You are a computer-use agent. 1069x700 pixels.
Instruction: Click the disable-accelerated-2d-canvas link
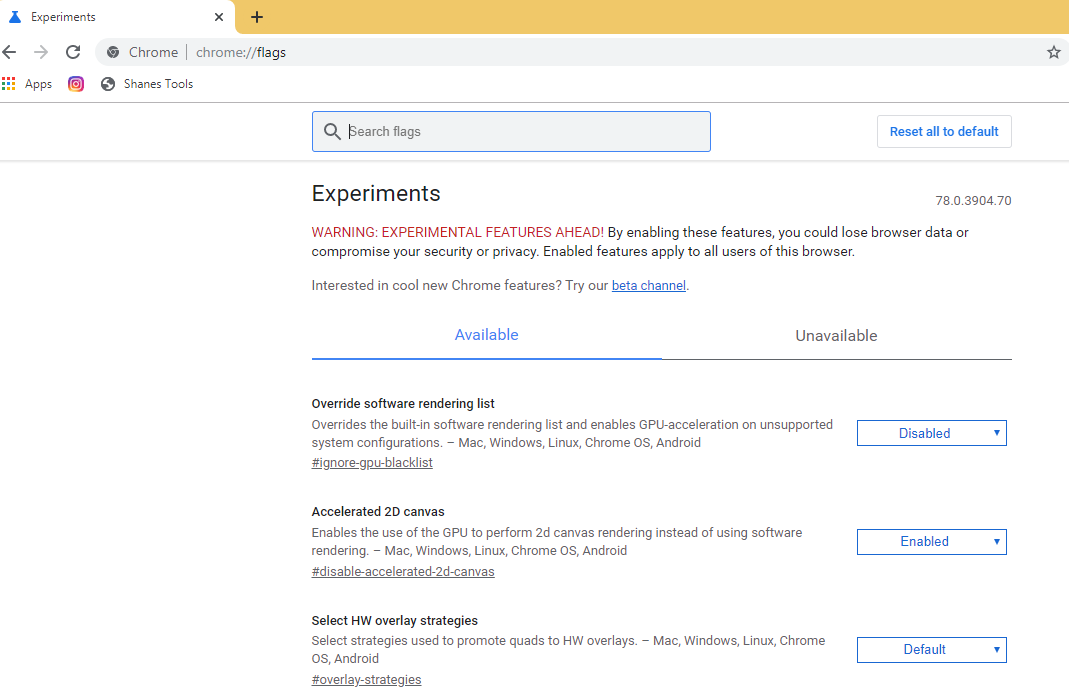(x=402, y=571)
